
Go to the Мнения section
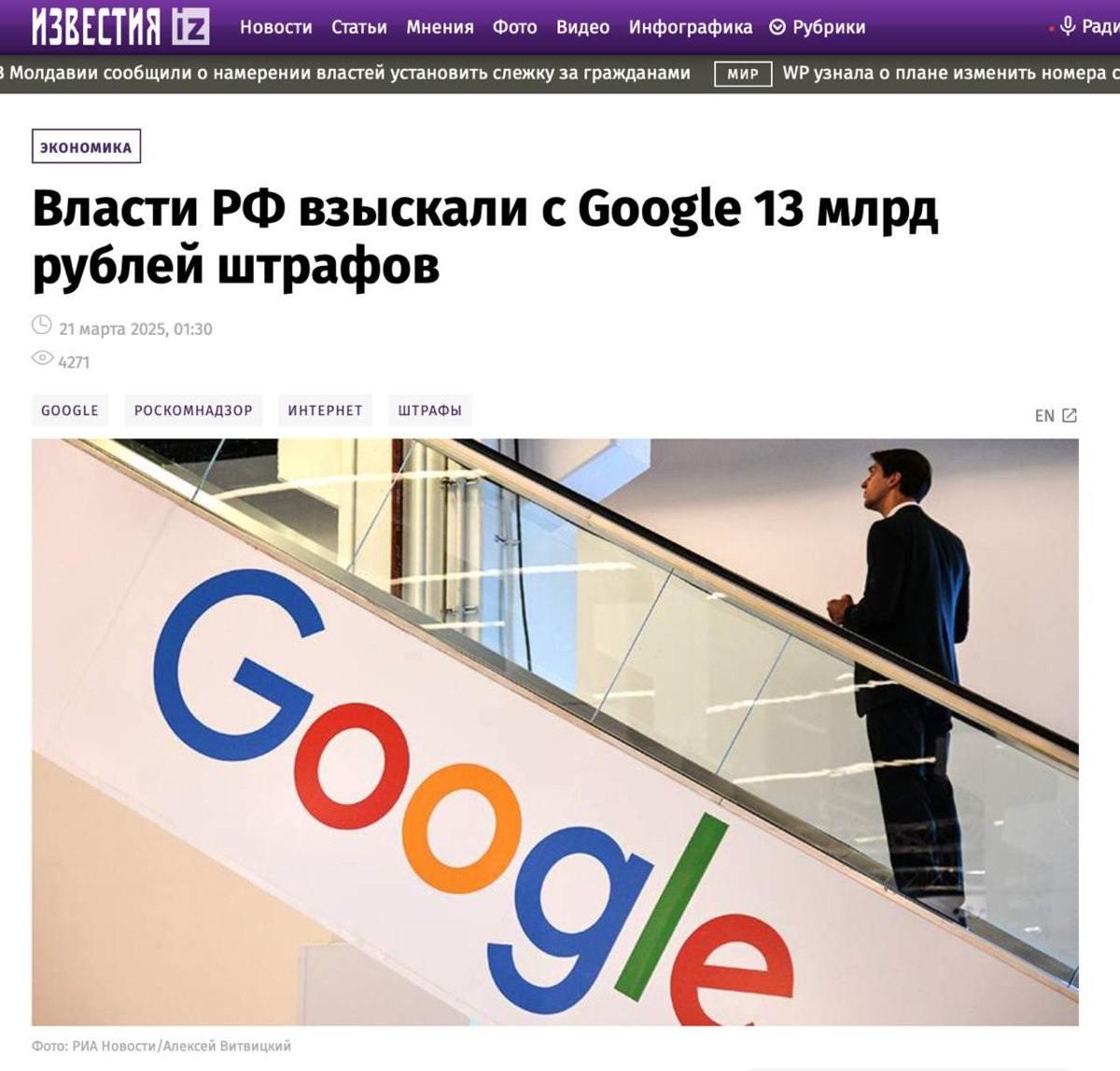440,27
